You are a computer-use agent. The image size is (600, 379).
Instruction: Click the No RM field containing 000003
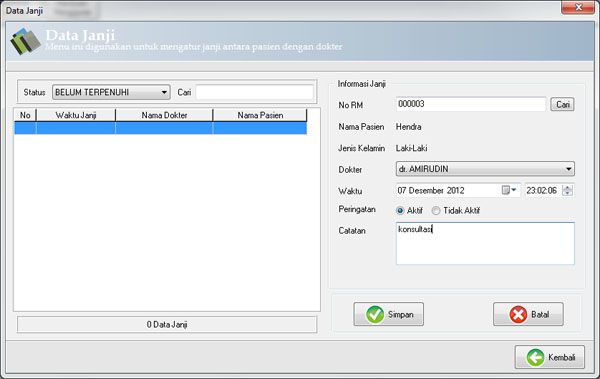click(x=471, y=104)
